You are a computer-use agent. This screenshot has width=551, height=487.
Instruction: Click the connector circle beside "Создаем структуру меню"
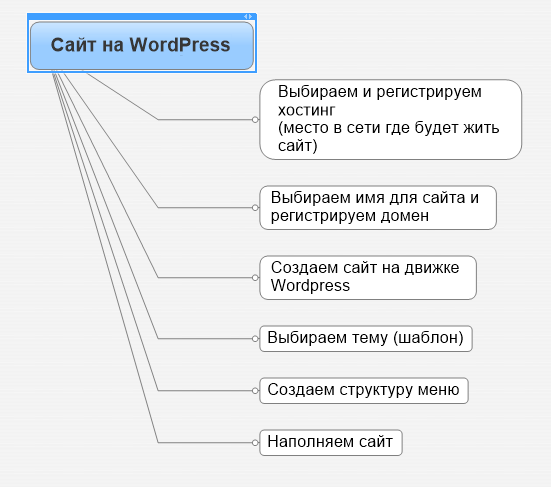coord(255,390)
